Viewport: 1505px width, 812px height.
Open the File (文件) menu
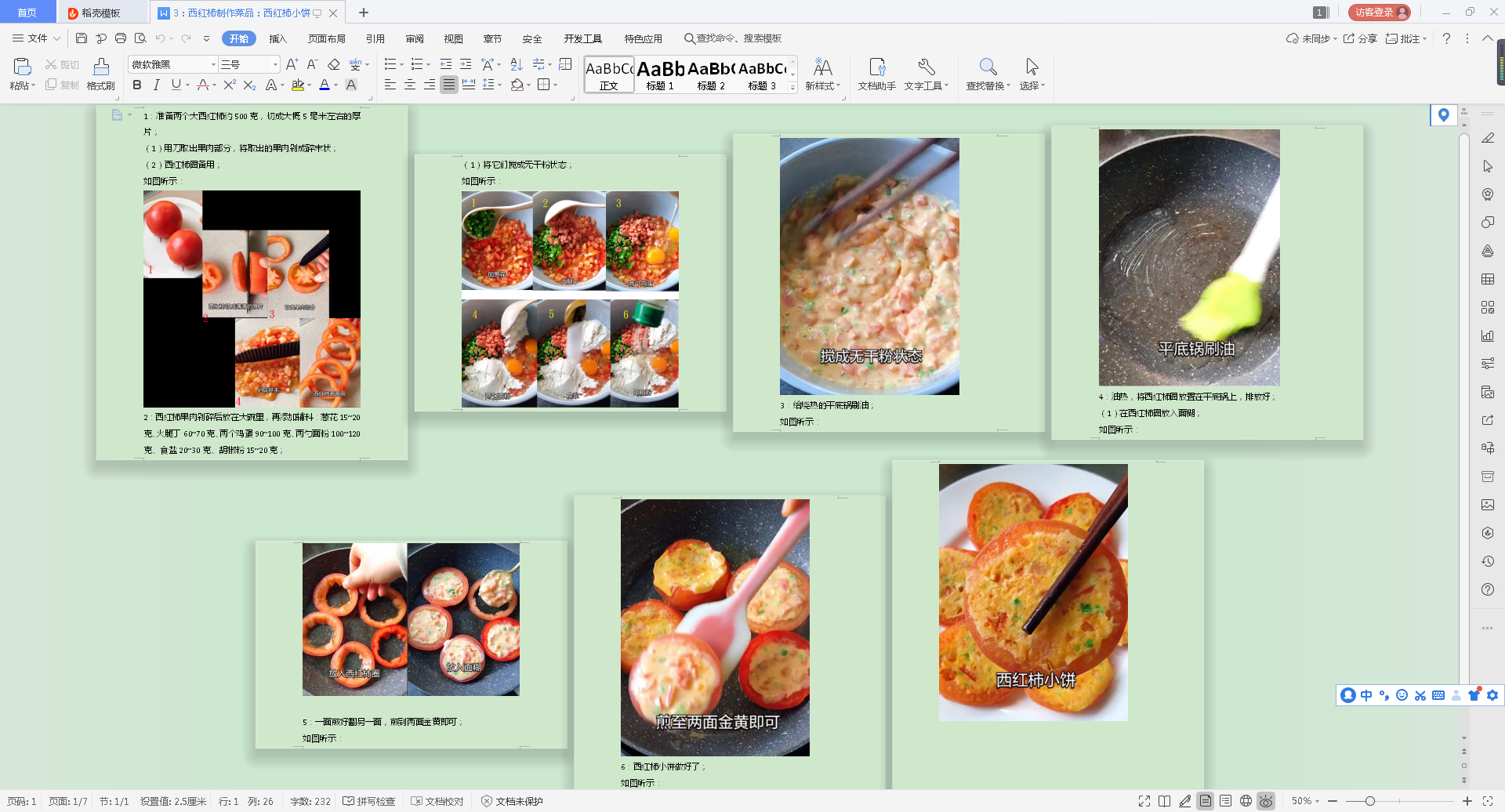click(x=37, y=38)
